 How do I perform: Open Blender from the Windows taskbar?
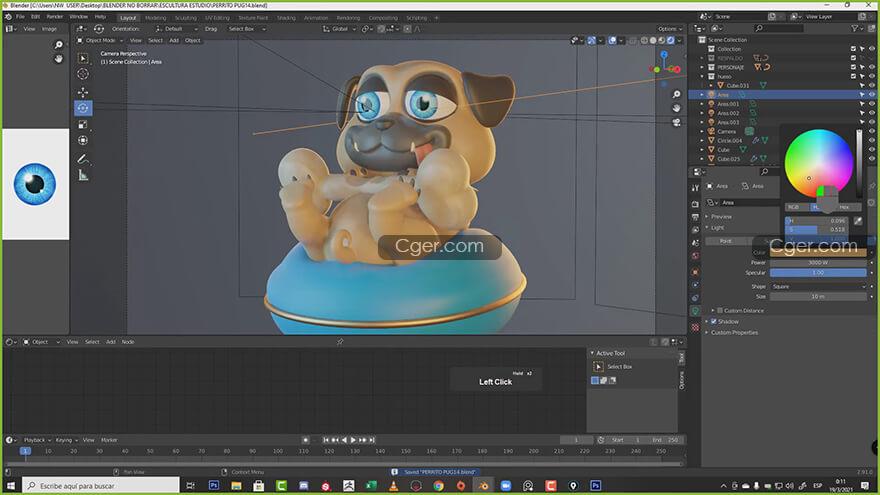point(483,485)
